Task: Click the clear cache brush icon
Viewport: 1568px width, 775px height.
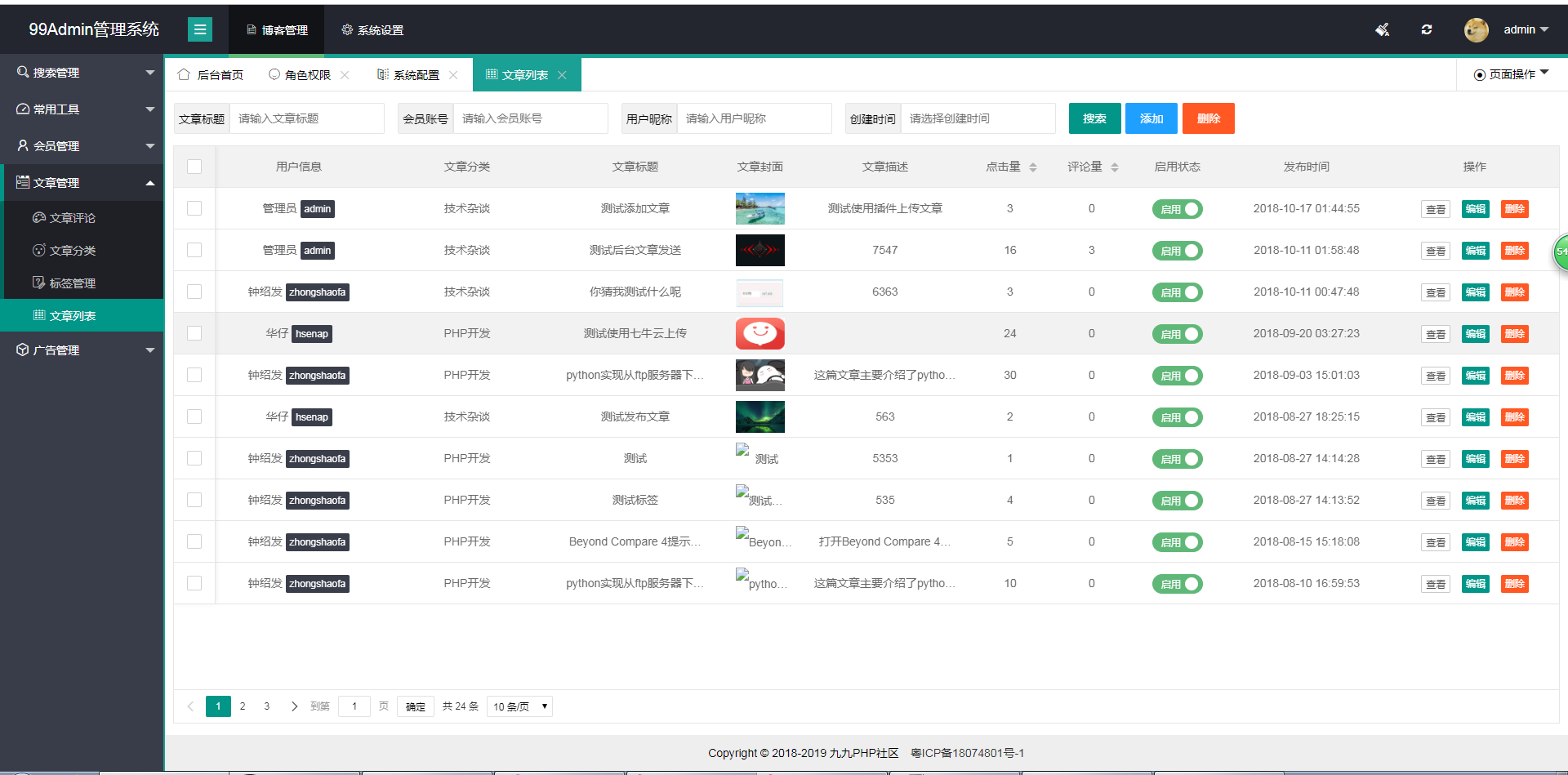Action: (x=1382, y=29)
